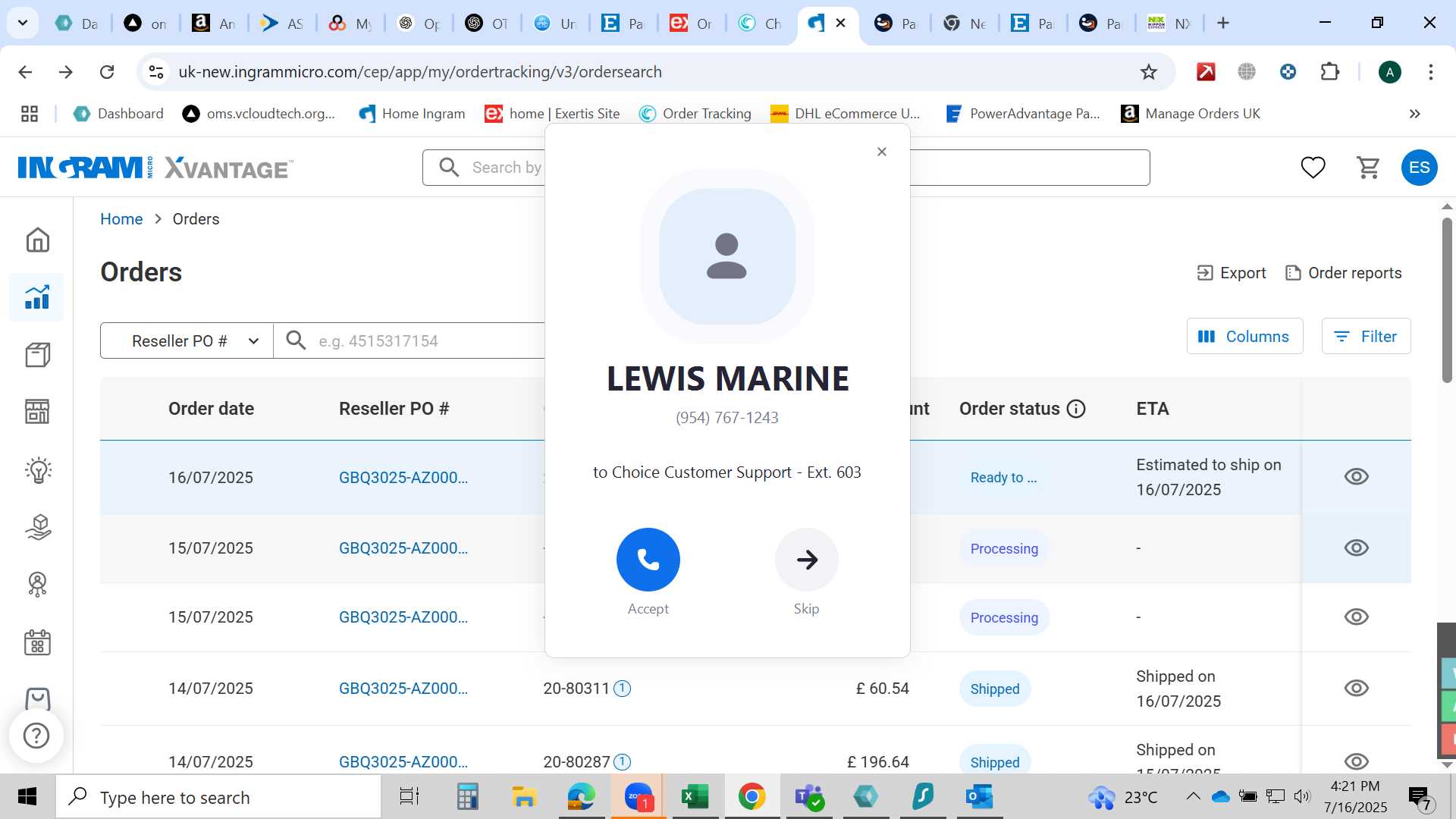Open the oms.vcloudtech.org bookmark
This screenshot has width=1456, height=819.
coord(259,114)
